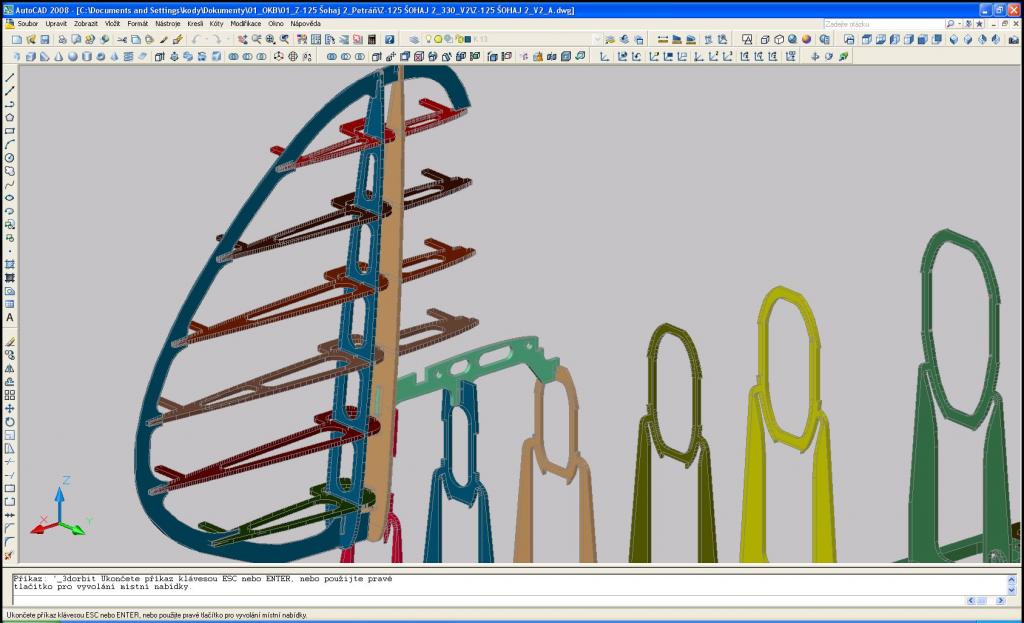
Task: Expand the layer list dropdown arrow
Action: [x=597, y=39]
